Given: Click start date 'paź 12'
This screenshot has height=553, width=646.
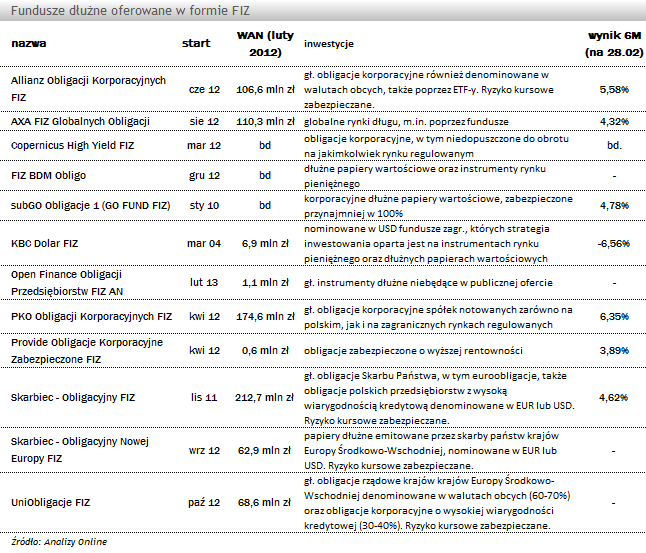Looking at the screenshot, I should (x=204, y=503).
